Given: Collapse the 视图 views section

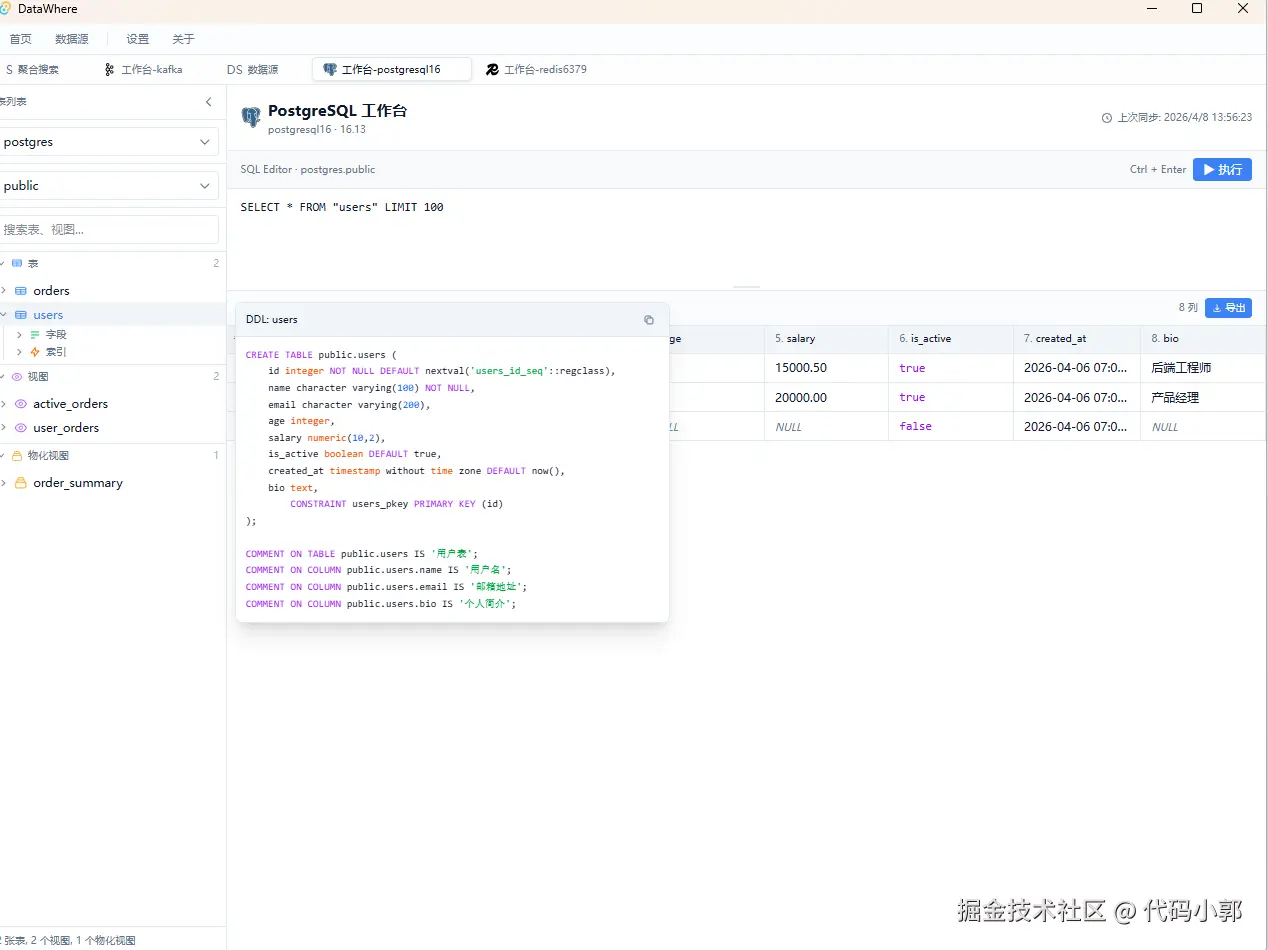Looking at the screenshot, I should click(3, 377).
